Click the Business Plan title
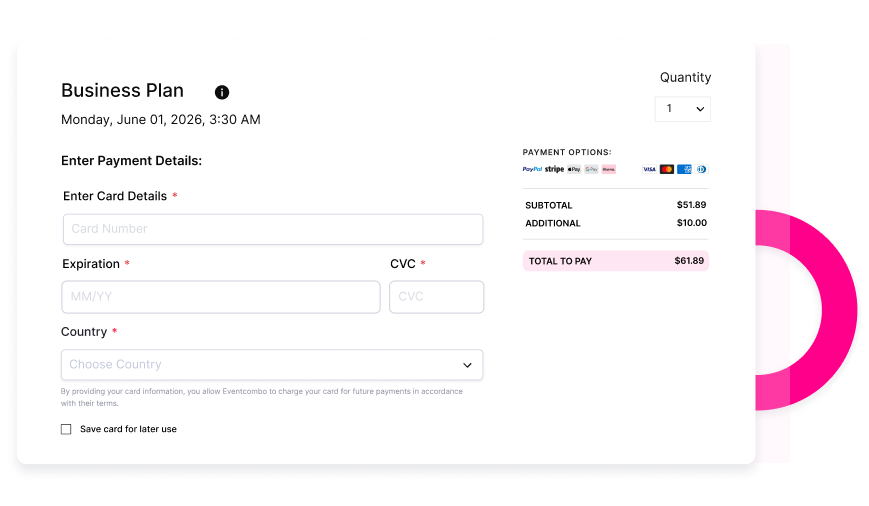The image size is (869, 506). click(122, 91)
